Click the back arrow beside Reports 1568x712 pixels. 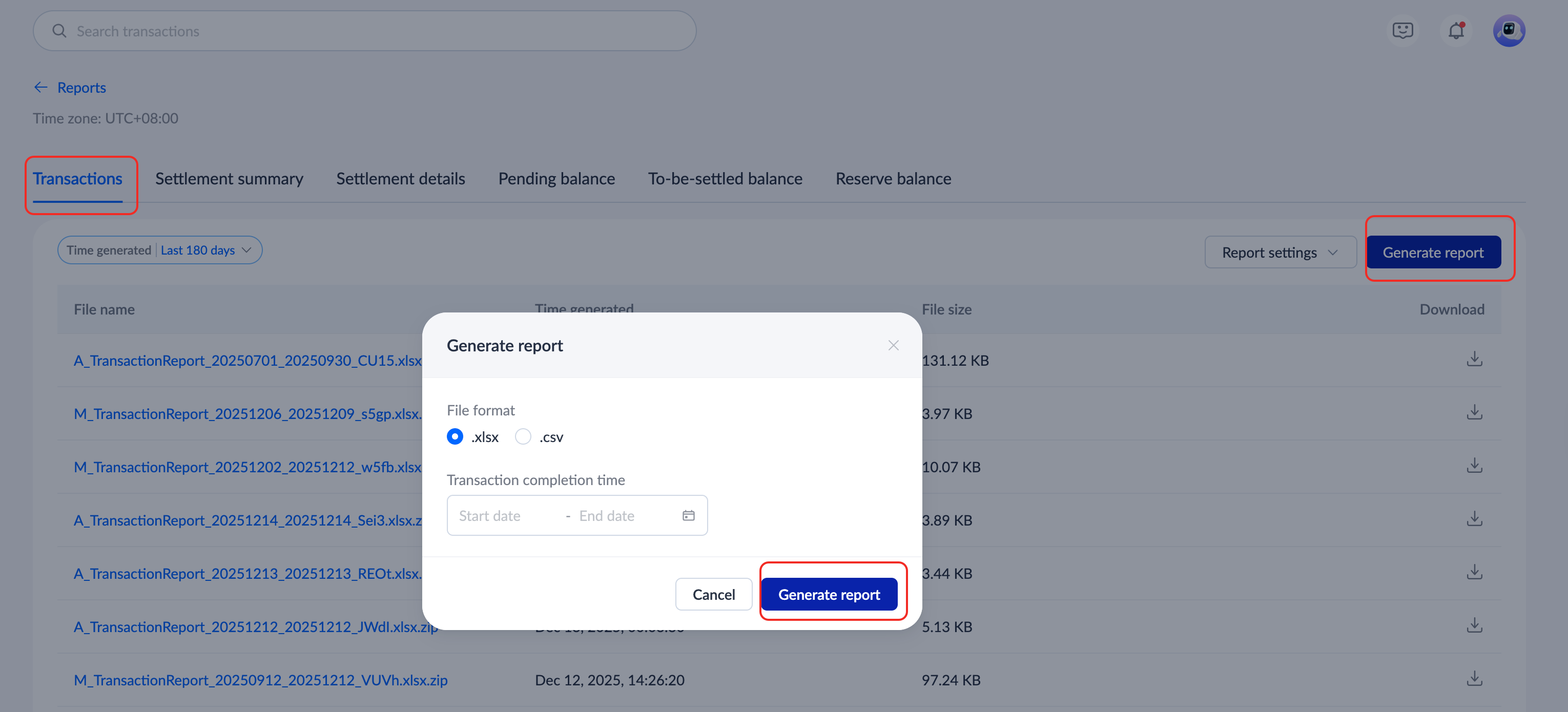click(41, 88)
